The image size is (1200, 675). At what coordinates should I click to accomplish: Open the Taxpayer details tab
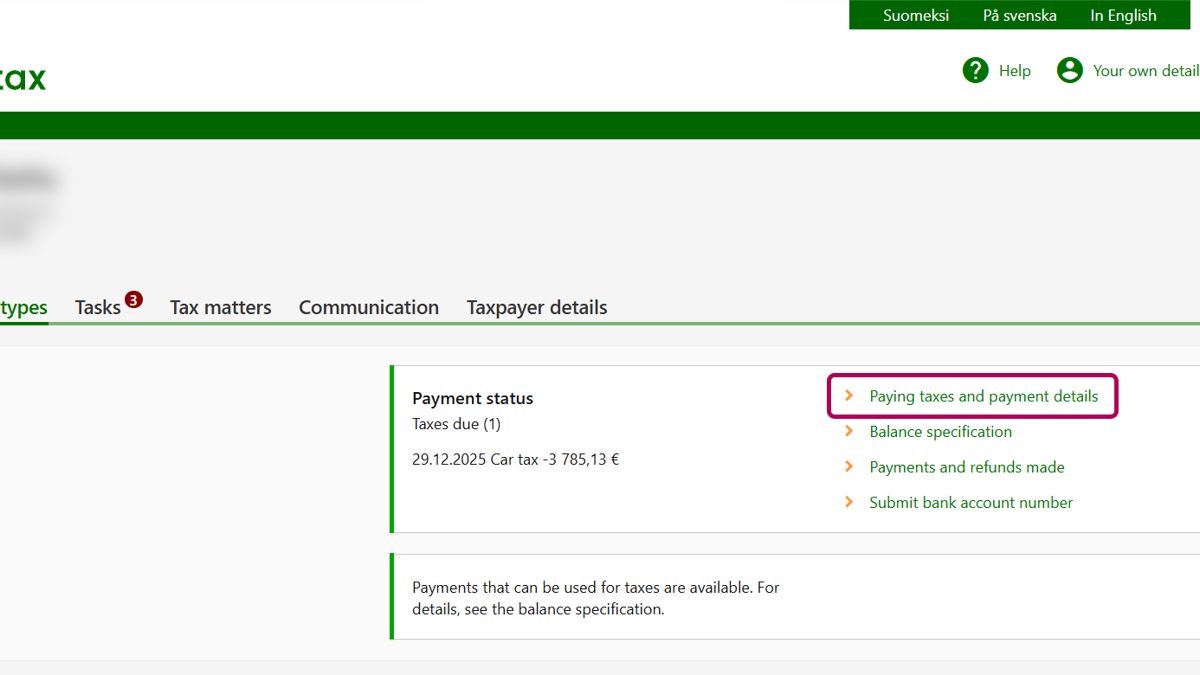click(537, 308)
